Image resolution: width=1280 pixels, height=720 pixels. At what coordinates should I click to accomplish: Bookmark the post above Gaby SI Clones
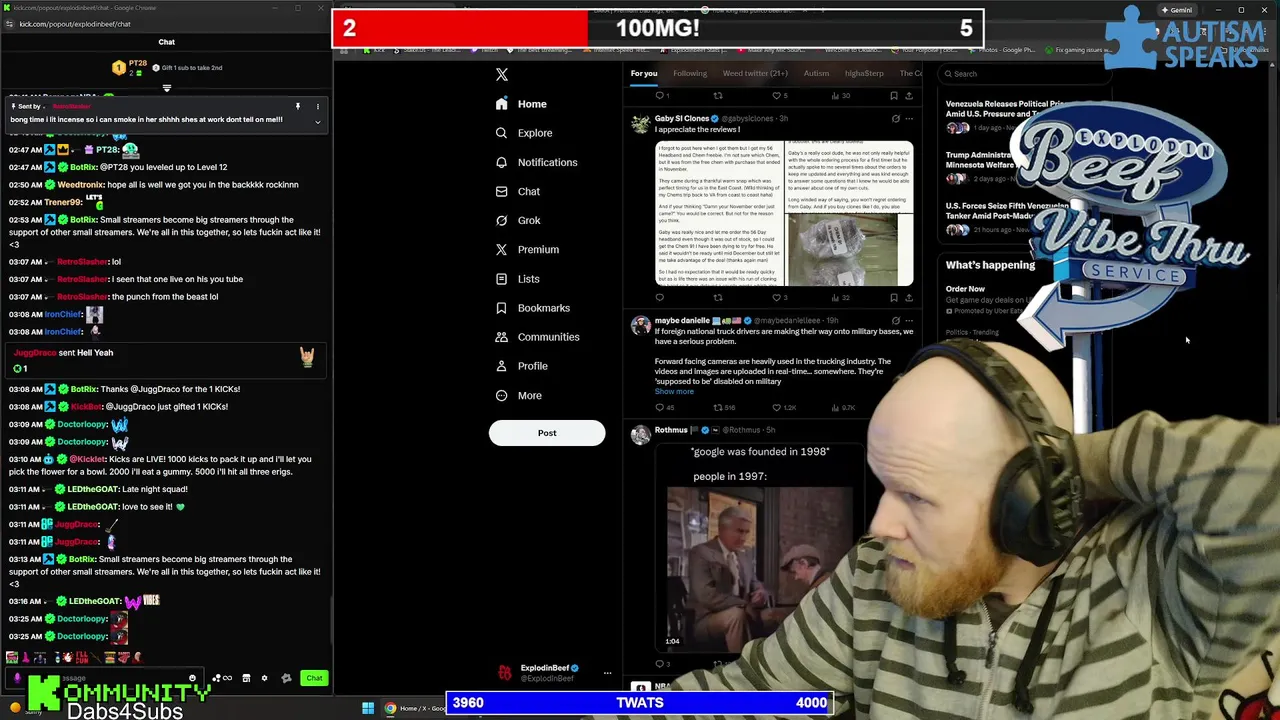[893, 96]
